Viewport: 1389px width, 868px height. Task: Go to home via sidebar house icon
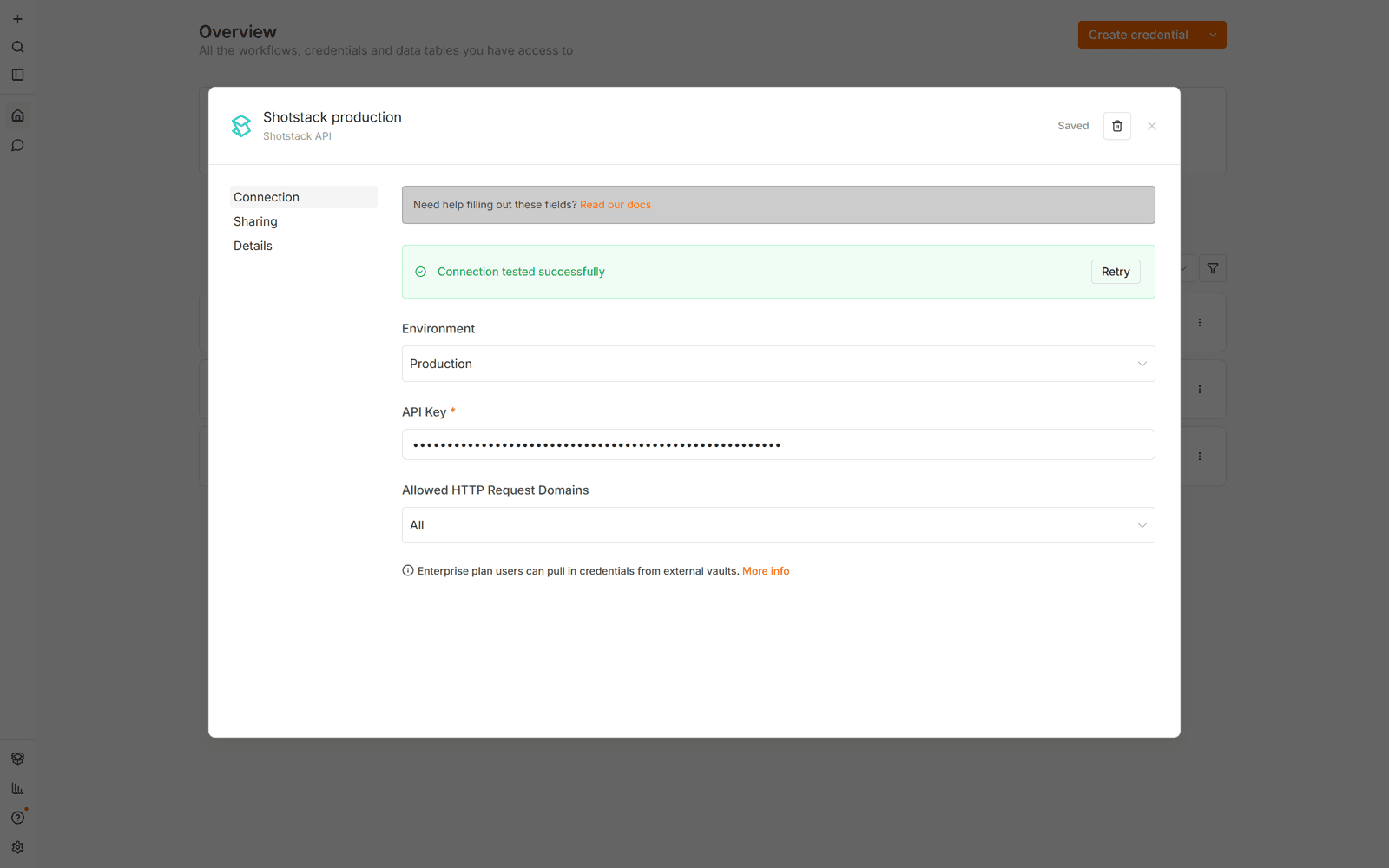point(17,115)
